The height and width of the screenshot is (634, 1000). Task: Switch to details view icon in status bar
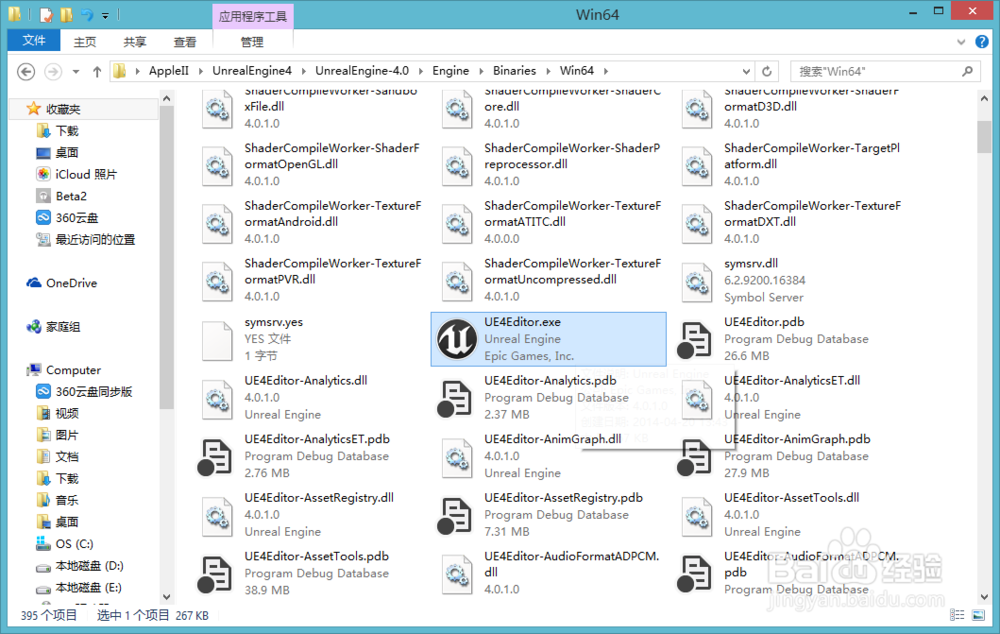click(957, 615)
